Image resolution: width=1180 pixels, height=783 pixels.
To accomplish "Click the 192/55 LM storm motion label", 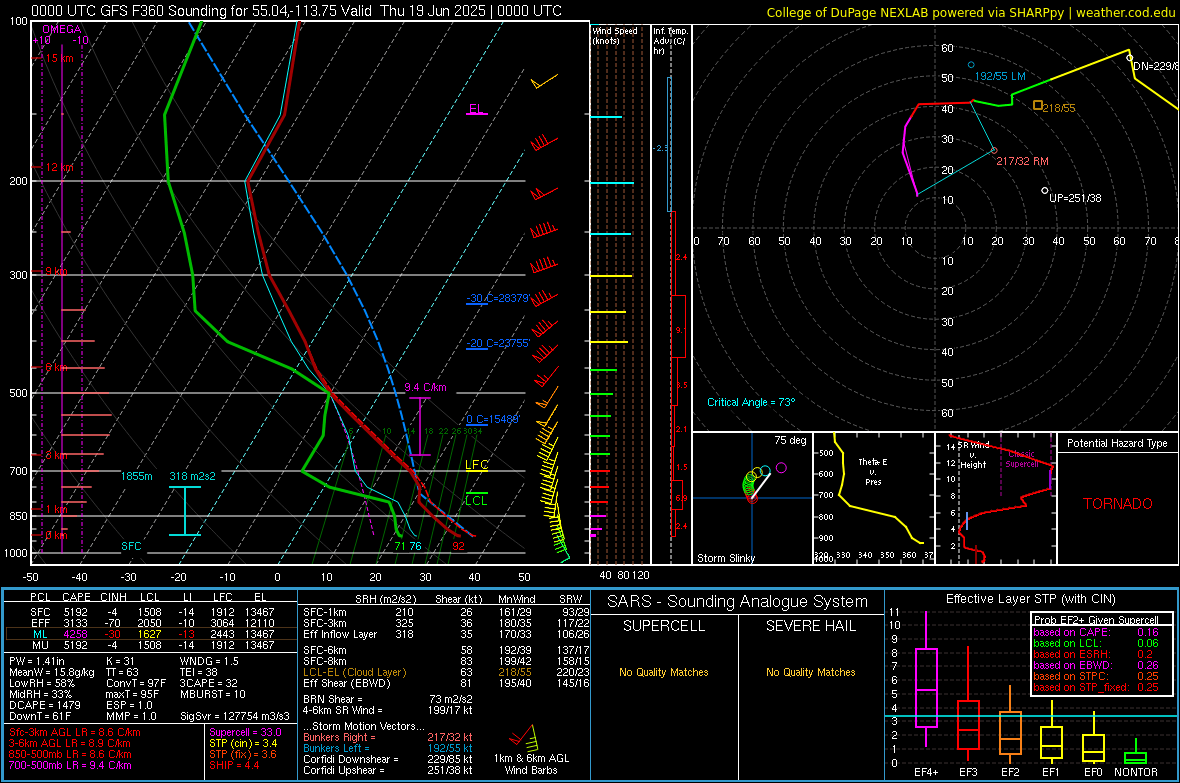I will tap(1000, 76).
